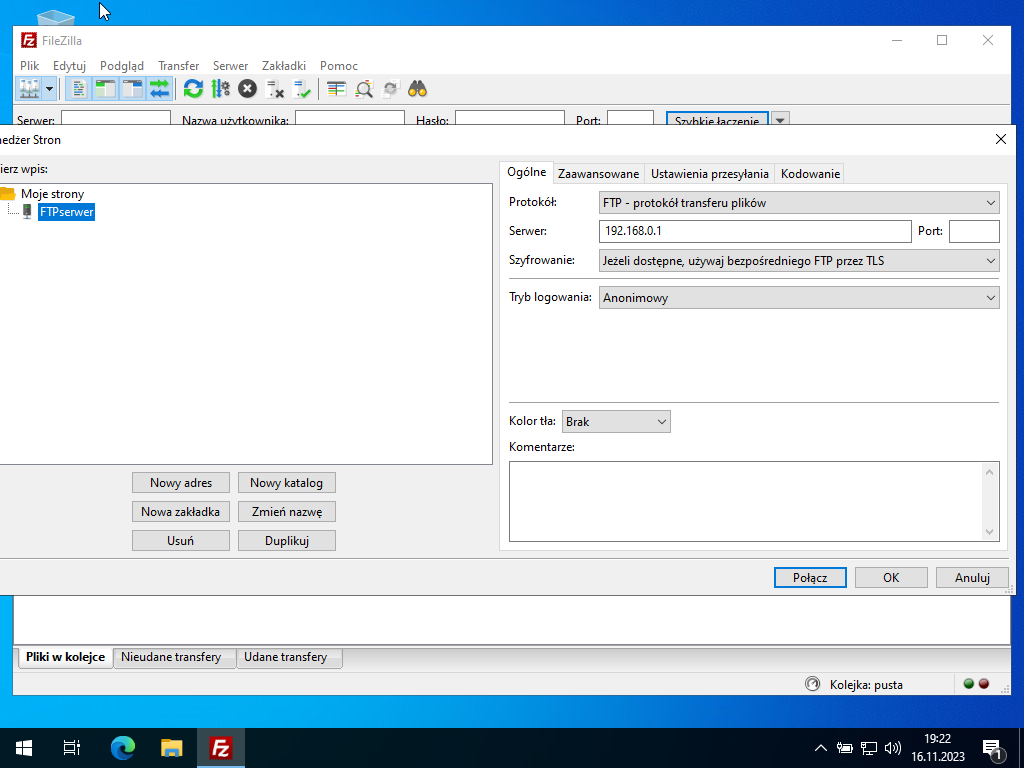Click the red activity indicator light
Screen dimensions: 1024x768
(984, 684)
